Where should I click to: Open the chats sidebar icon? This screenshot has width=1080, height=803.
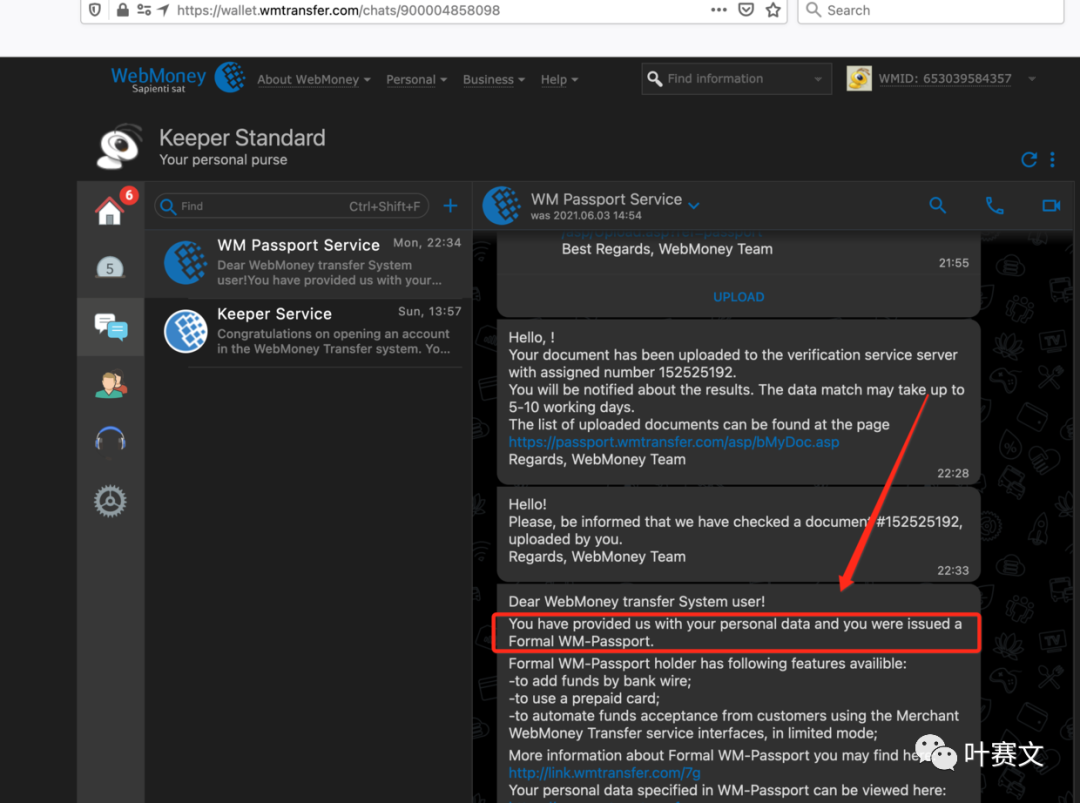click(110, 326)
